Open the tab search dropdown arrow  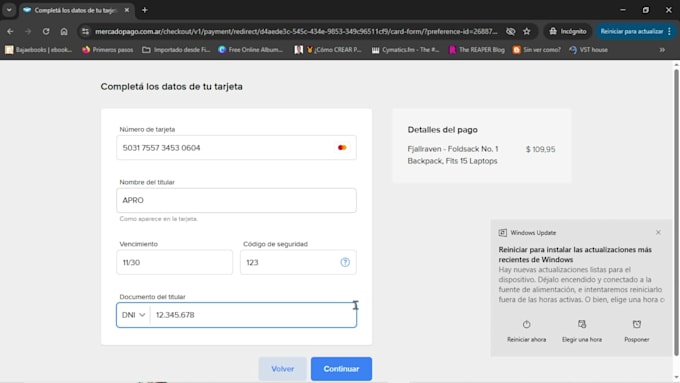(9, 10)
